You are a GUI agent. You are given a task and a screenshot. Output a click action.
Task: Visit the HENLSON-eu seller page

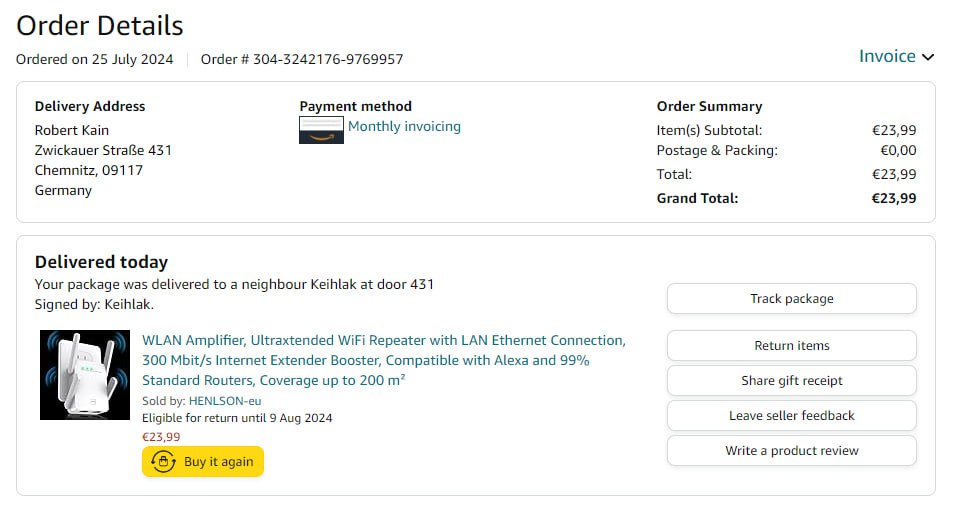point(225,401)
